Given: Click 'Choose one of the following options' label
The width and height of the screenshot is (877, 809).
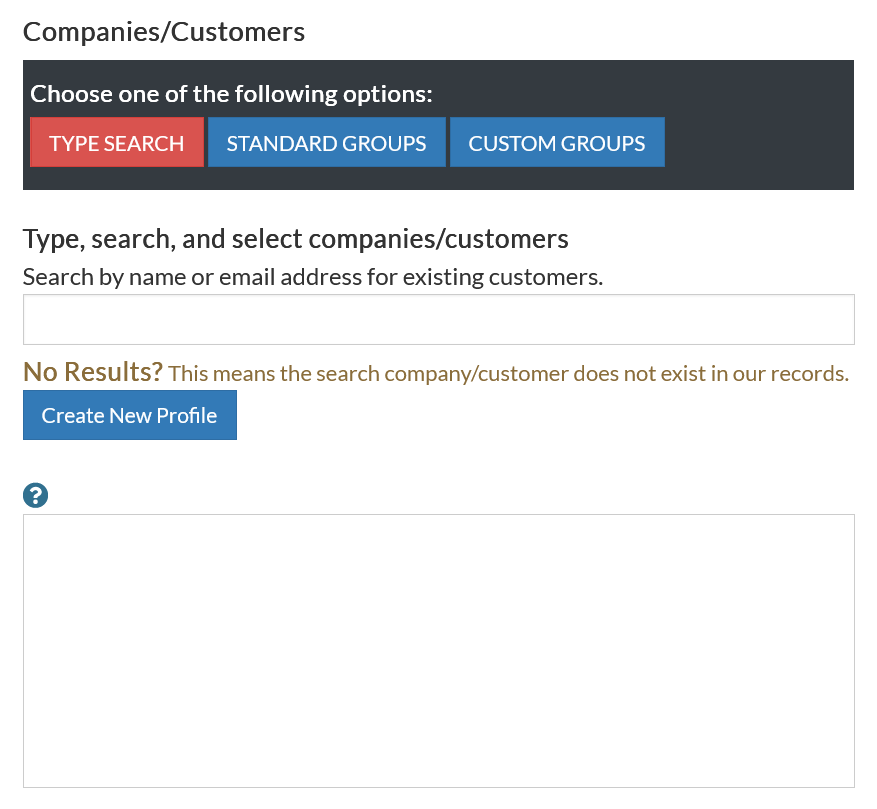Looking at the screenshot, I should point(231,94).
